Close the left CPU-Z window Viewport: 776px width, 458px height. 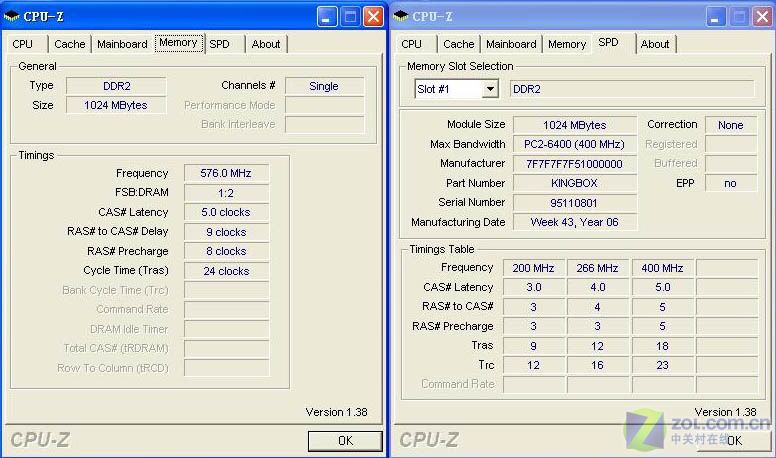pyautogui.click(x=373, y=17)
